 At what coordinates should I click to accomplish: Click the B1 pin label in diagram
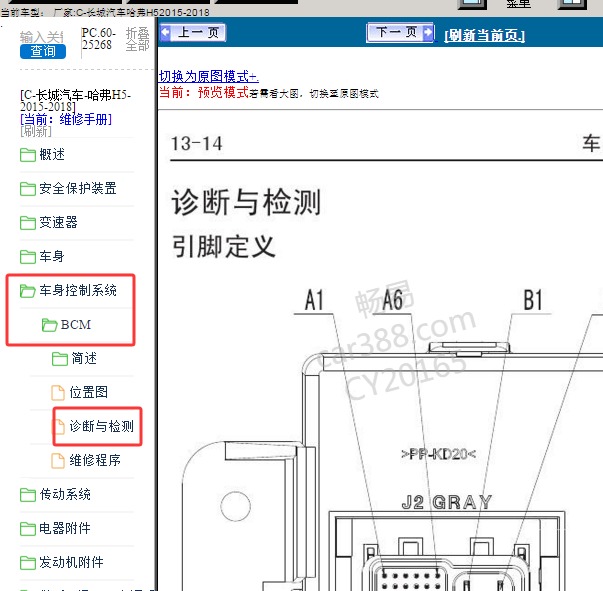tap(533, 300)
